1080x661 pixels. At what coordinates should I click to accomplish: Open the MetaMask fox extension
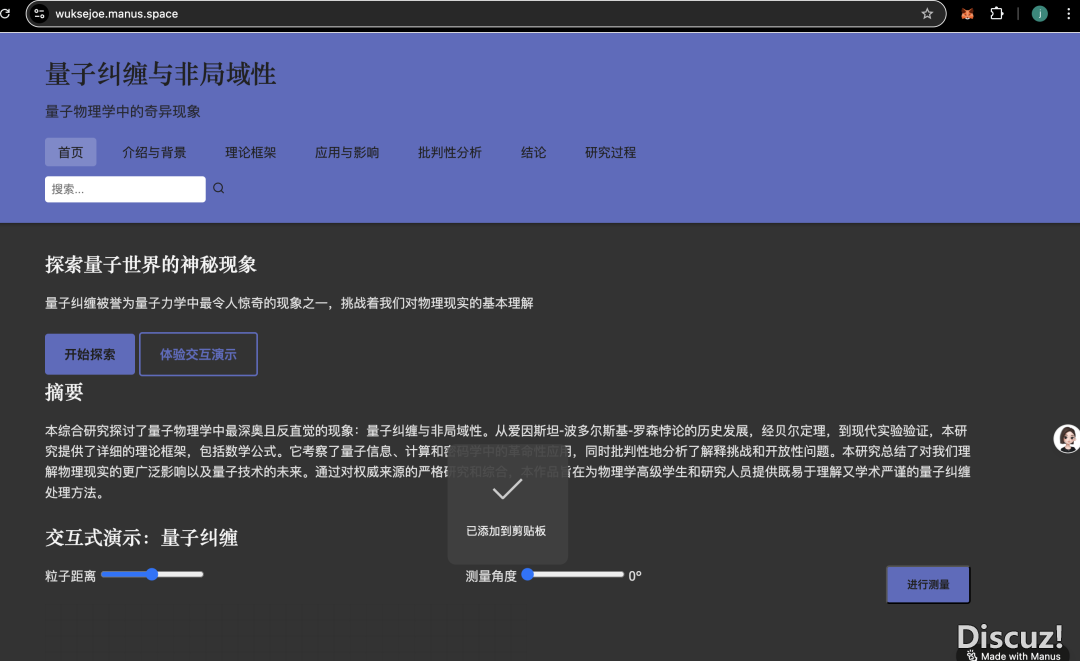(967, 14)
